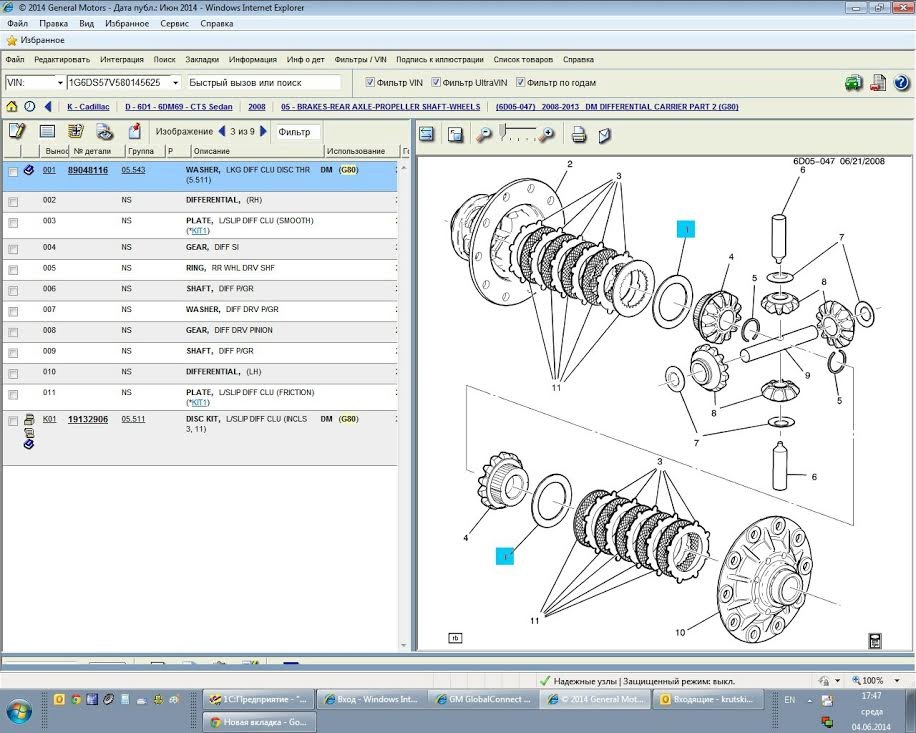Click the K - Cadillac breadcrumb link
916x733 pixels.
click(x=90, y=106)
